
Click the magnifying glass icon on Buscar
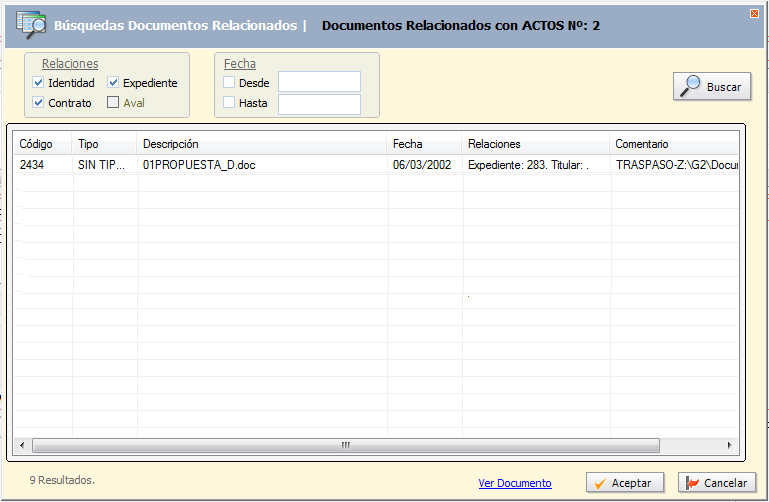click(690, 86)
